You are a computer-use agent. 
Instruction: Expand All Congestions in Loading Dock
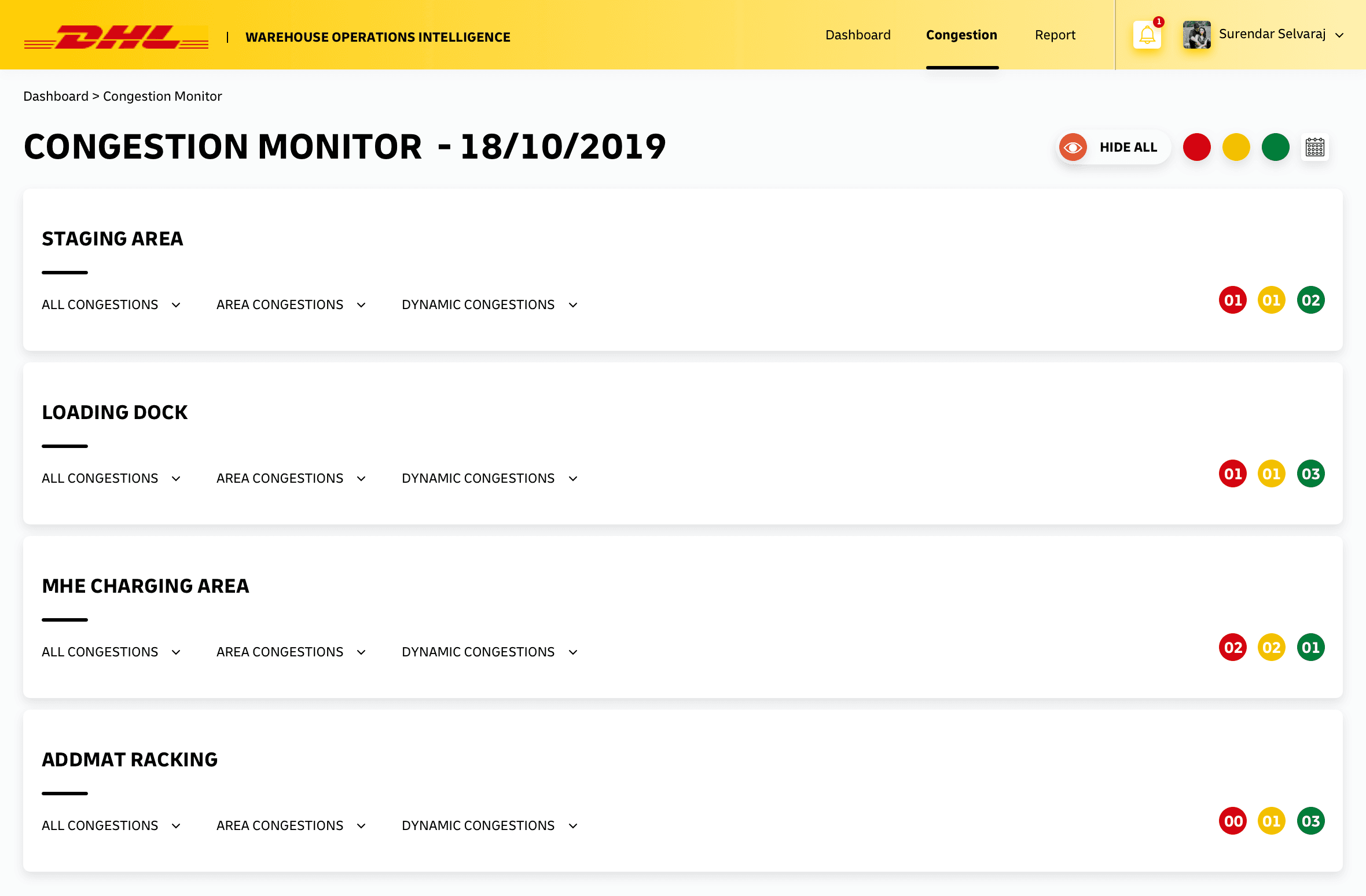pyautogui.click(x=111, y=478)
